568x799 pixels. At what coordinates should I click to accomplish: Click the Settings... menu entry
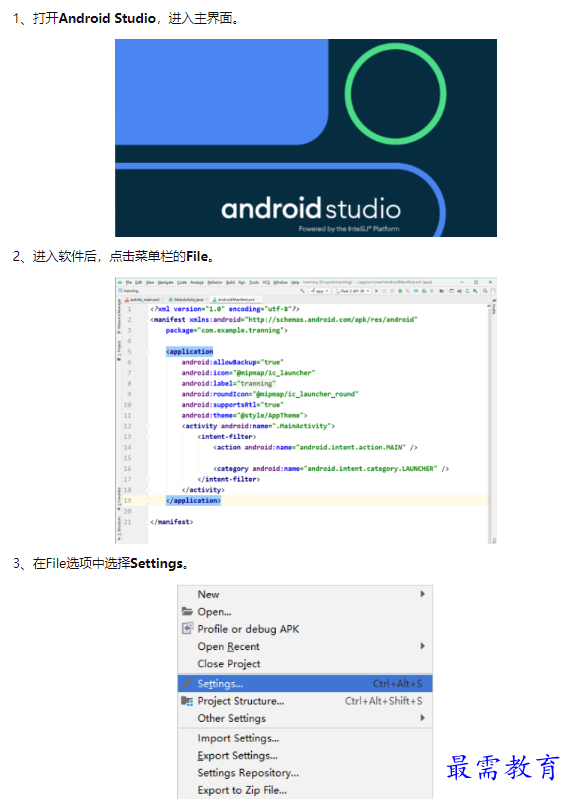point(305,683)
